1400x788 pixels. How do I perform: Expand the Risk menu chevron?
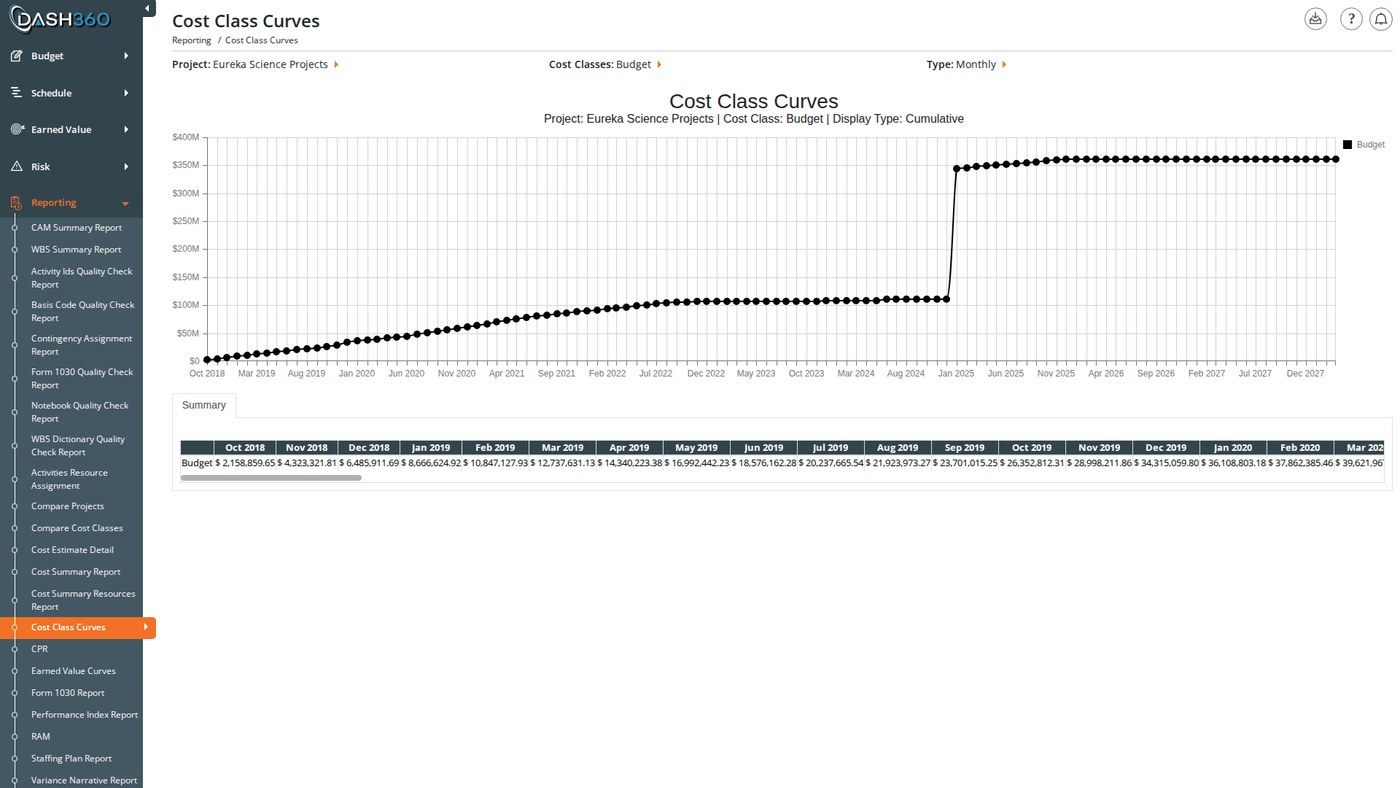click(126, 167)
